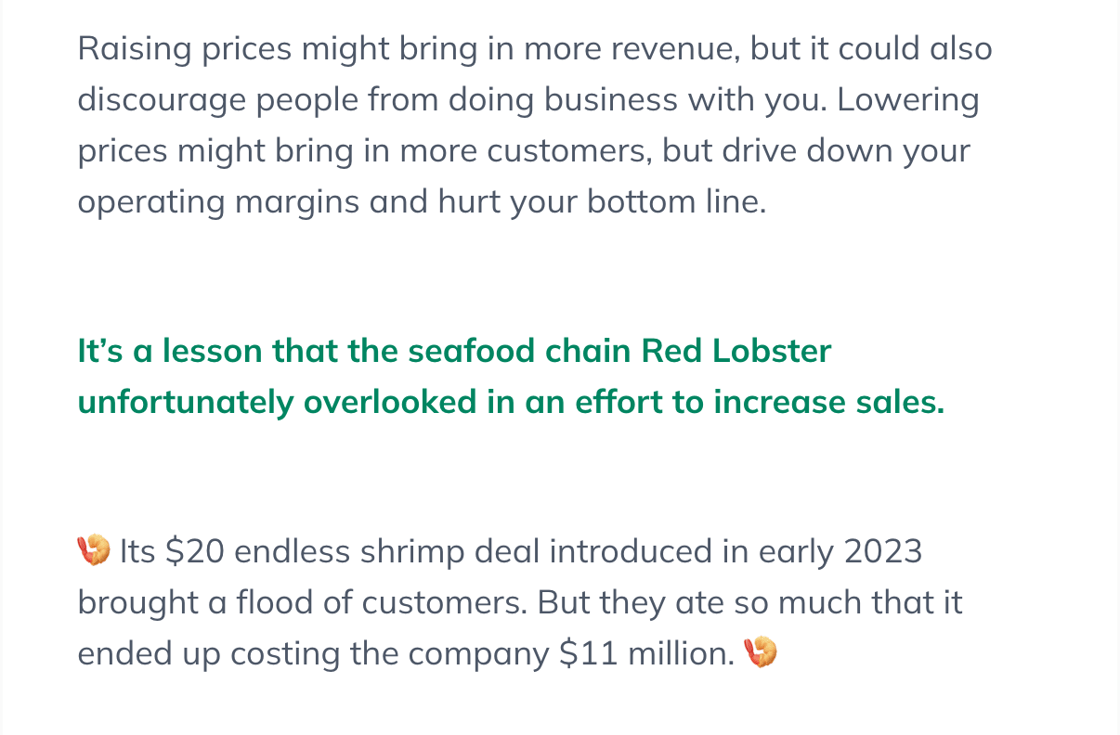Click the phrase 'increase sales.' in green text

pyautogui.click(x=829, y=402)
